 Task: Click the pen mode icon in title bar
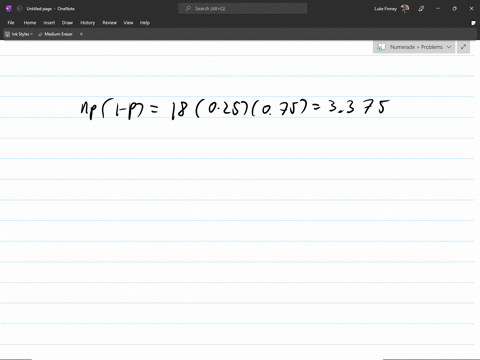click(421, 9)
